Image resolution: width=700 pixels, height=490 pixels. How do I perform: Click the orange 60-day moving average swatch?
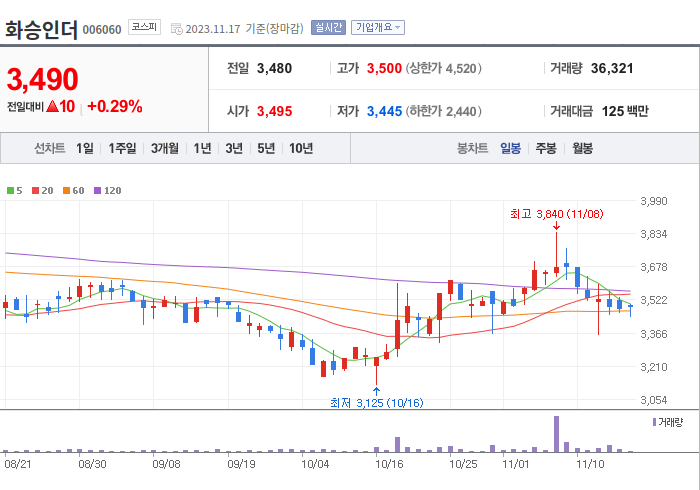pyautogui.click(x=66, y=191)
